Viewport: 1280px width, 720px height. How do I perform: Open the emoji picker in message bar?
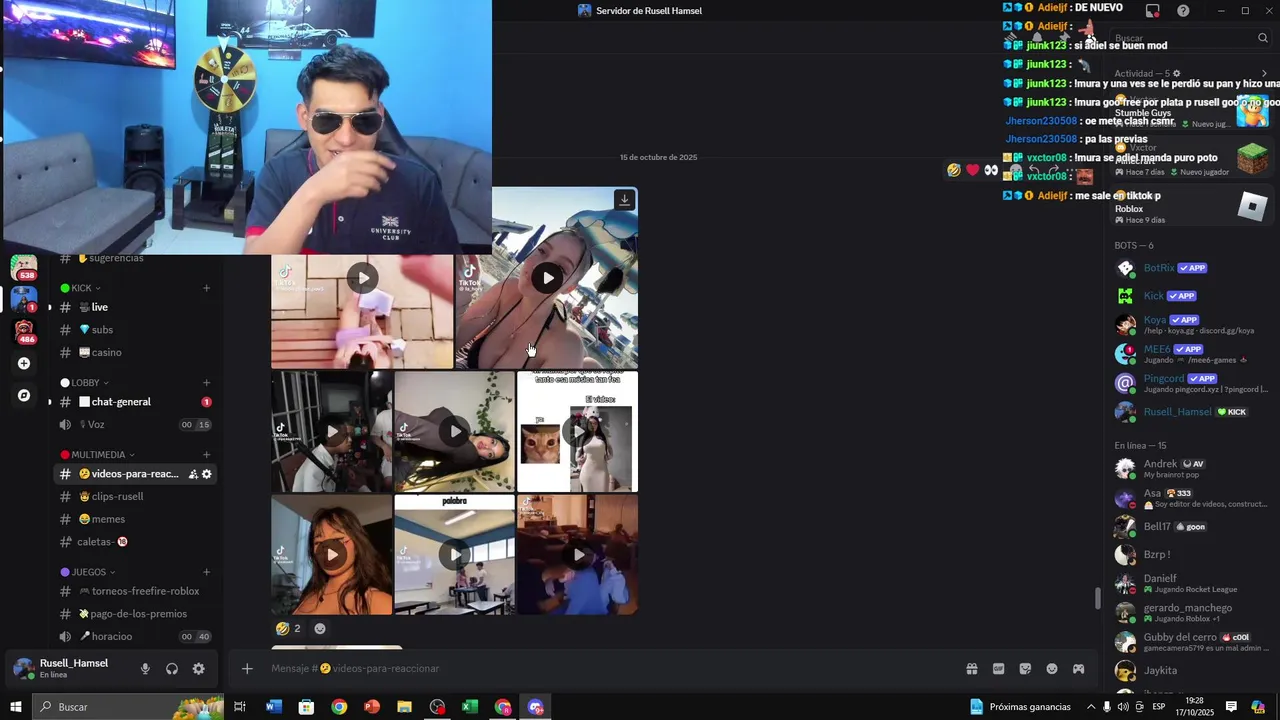[x=1052, y=669]
